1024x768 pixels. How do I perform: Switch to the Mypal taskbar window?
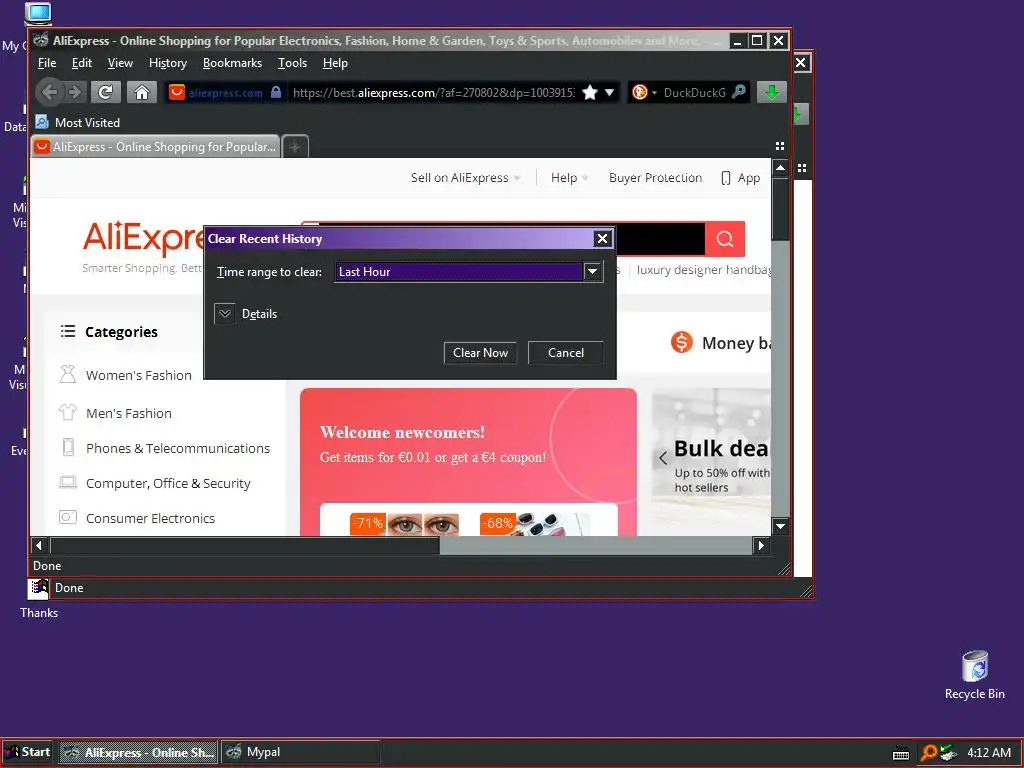point(300,752)
